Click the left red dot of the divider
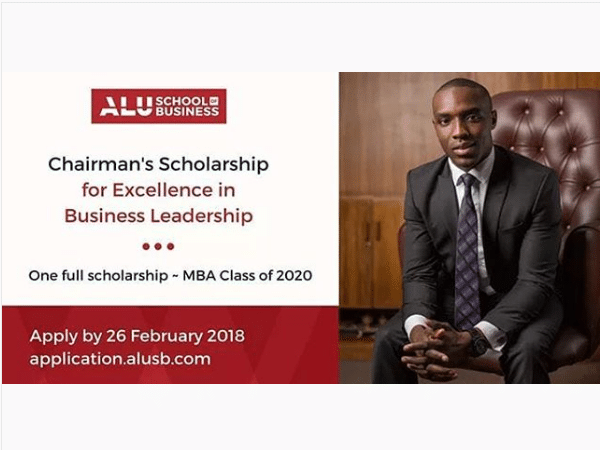The image size is (600, 450). (x=146, y=245)
